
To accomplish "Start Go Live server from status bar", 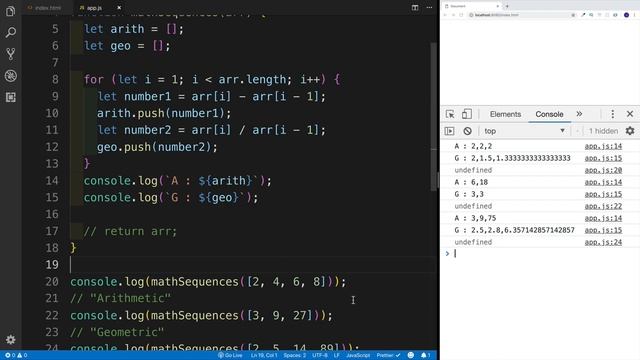I will click(x=230, y=355).
